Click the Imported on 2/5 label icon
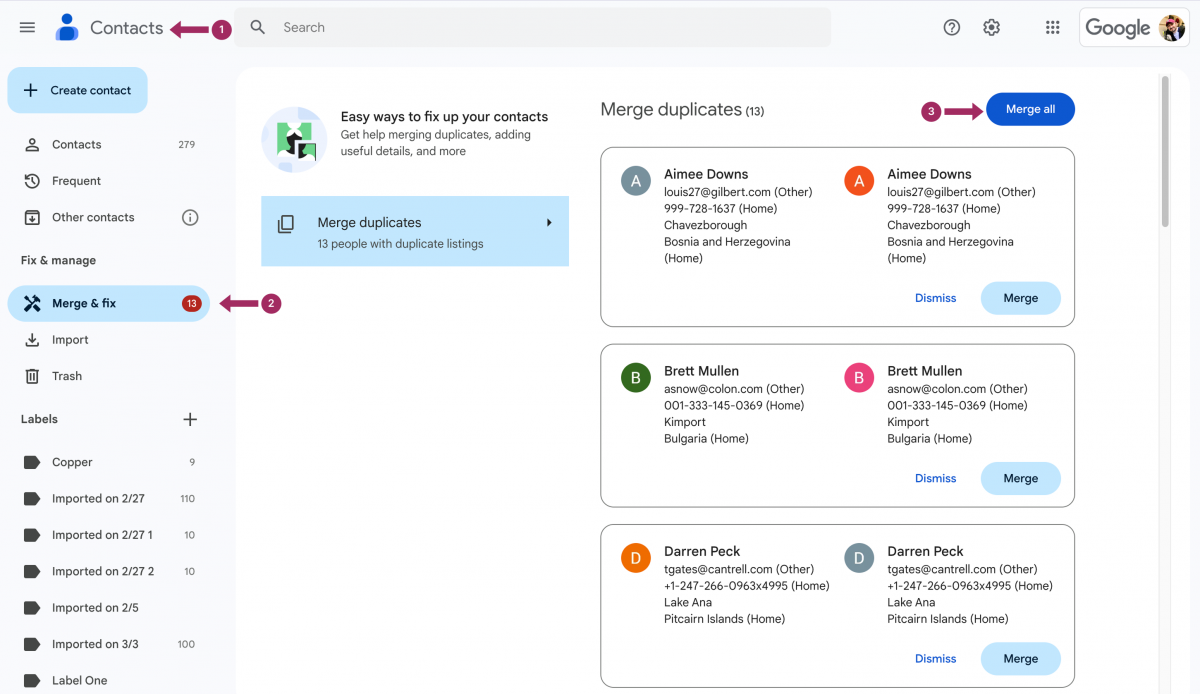This screenshot has width=1200, height=694. coord(32,607)
